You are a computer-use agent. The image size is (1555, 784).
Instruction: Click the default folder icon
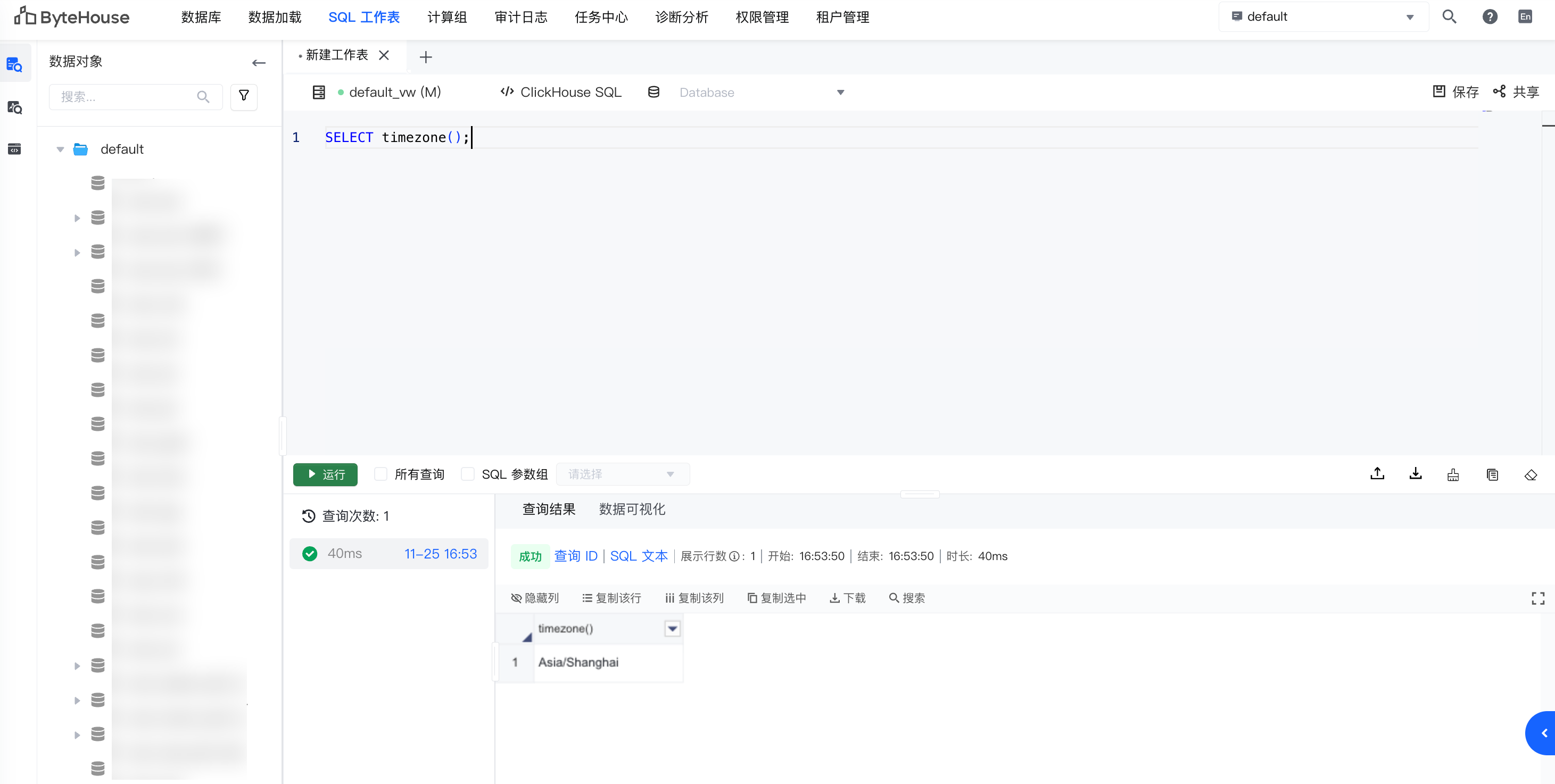click(80, 149)
